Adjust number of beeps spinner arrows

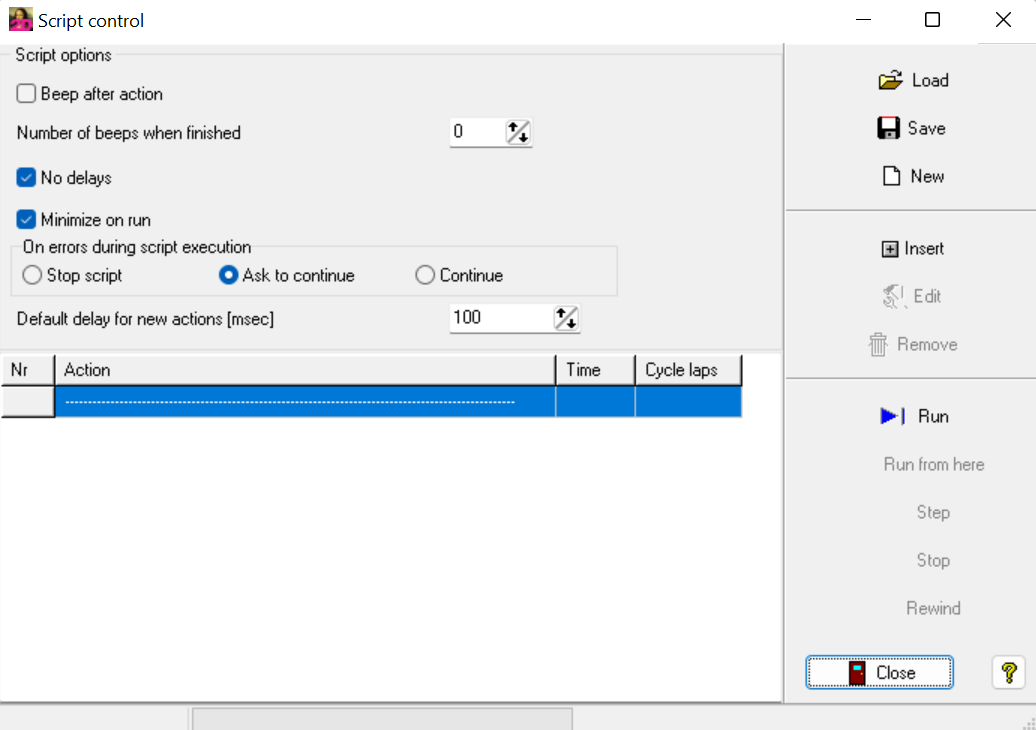(x=517, y=132)
